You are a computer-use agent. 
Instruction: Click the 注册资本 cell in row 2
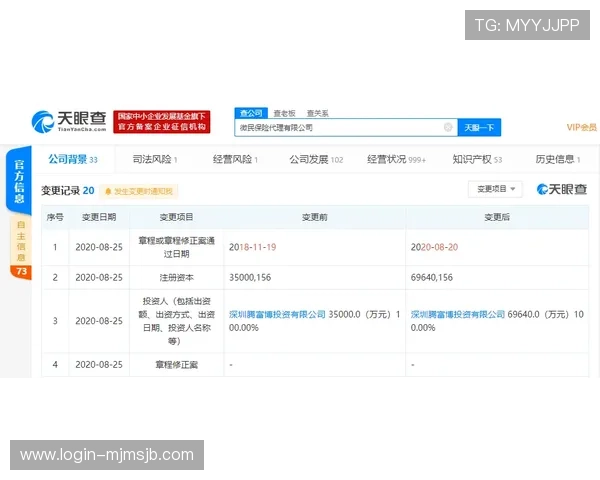(176, 278)
